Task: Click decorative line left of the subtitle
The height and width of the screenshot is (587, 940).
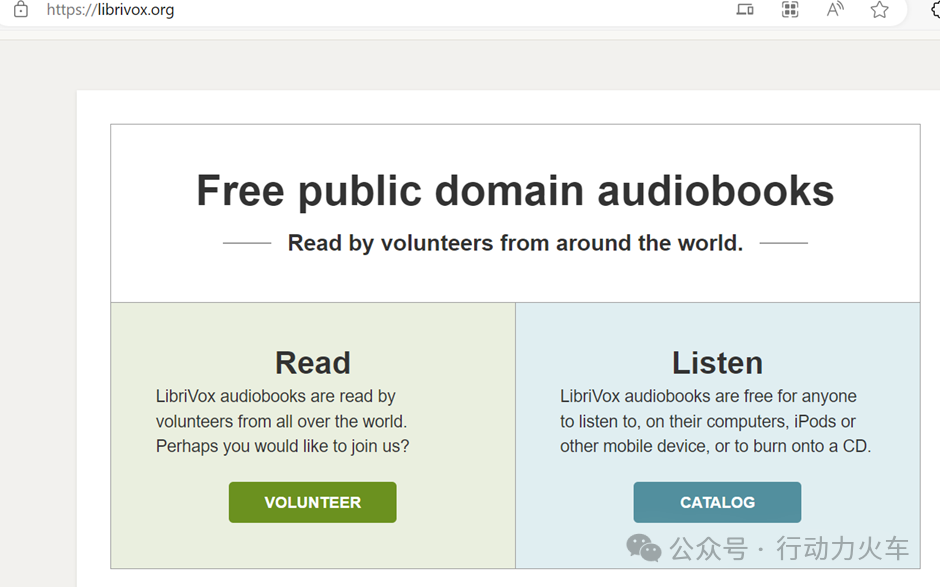Action: point(247,243)
